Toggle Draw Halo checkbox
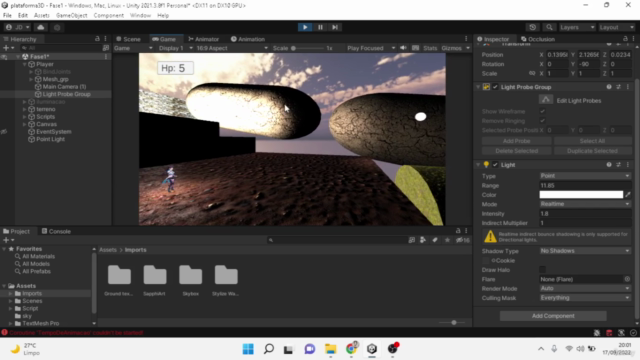This screenshot has height=360, width=640. [542, 269]
